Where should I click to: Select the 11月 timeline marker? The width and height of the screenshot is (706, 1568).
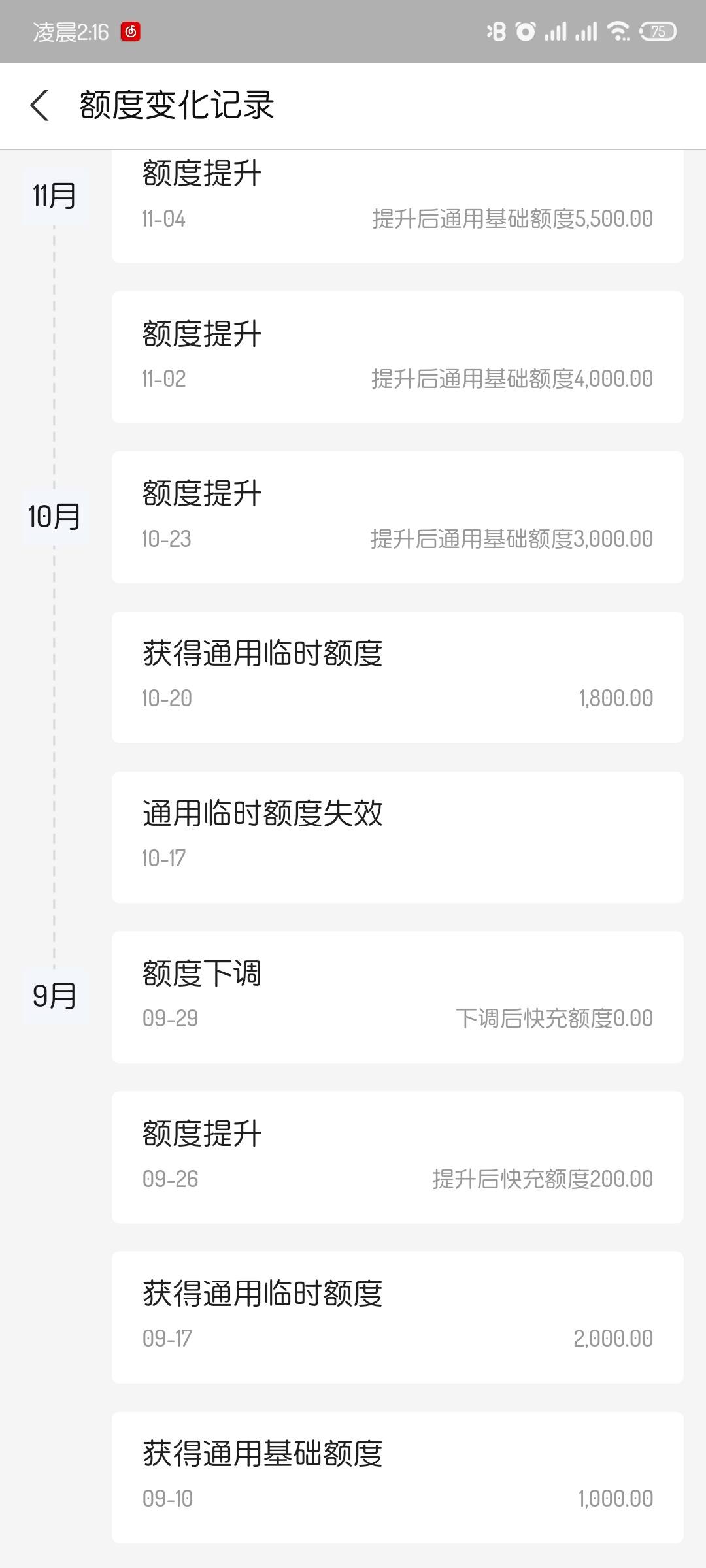pyautogui.click(x=55, y=195)
